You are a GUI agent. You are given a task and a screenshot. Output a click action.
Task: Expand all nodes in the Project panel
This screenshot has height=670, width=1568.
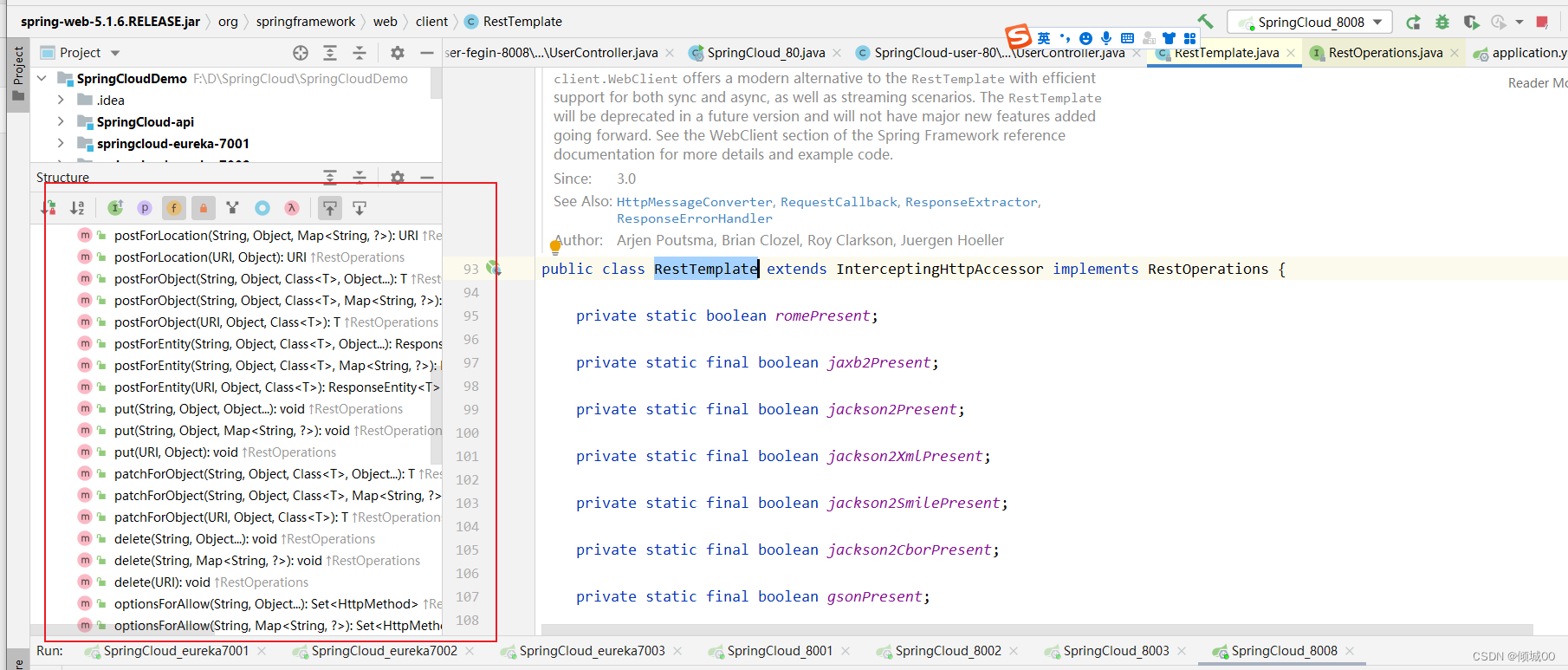(x=330, y=53)
